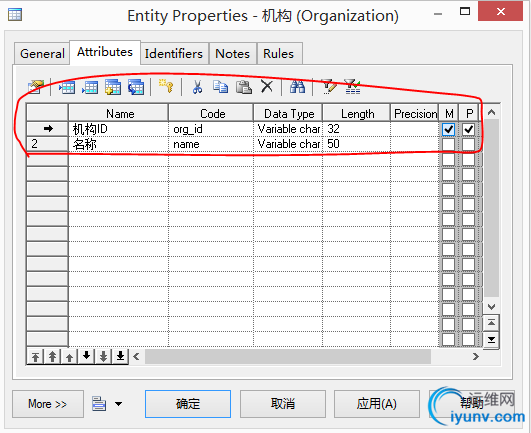531x433 pixels.
Task: Move row to bottom arrow button
Action: [120, 356]
